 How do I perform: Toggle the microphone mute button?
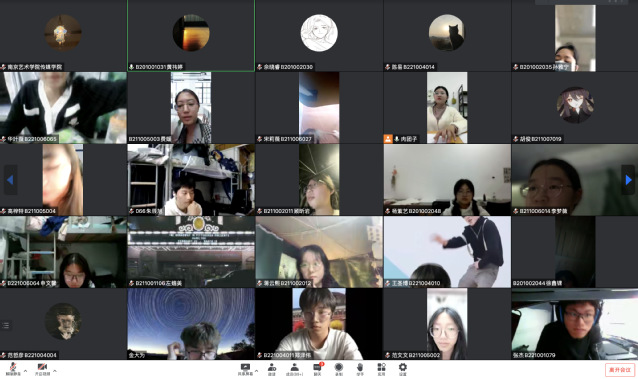point(13,369)
